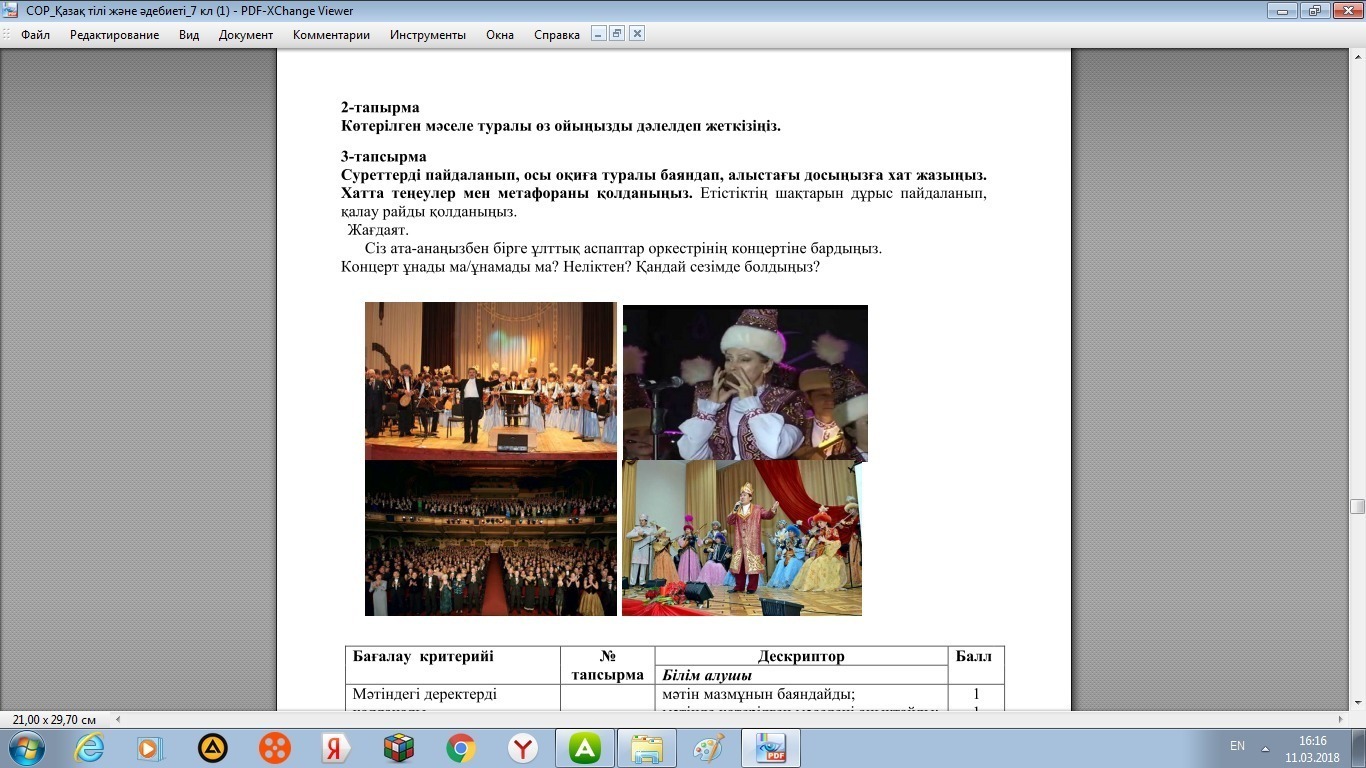Click the line starting Көтерілген мәселе туралы
The image size is (1366, 768).
(561, 126)
